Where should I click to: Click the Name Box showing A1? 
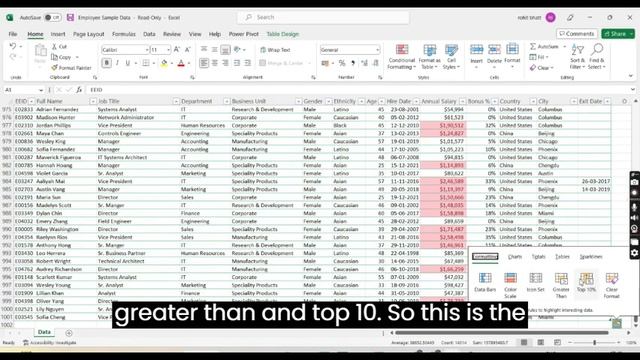(23, 90)
